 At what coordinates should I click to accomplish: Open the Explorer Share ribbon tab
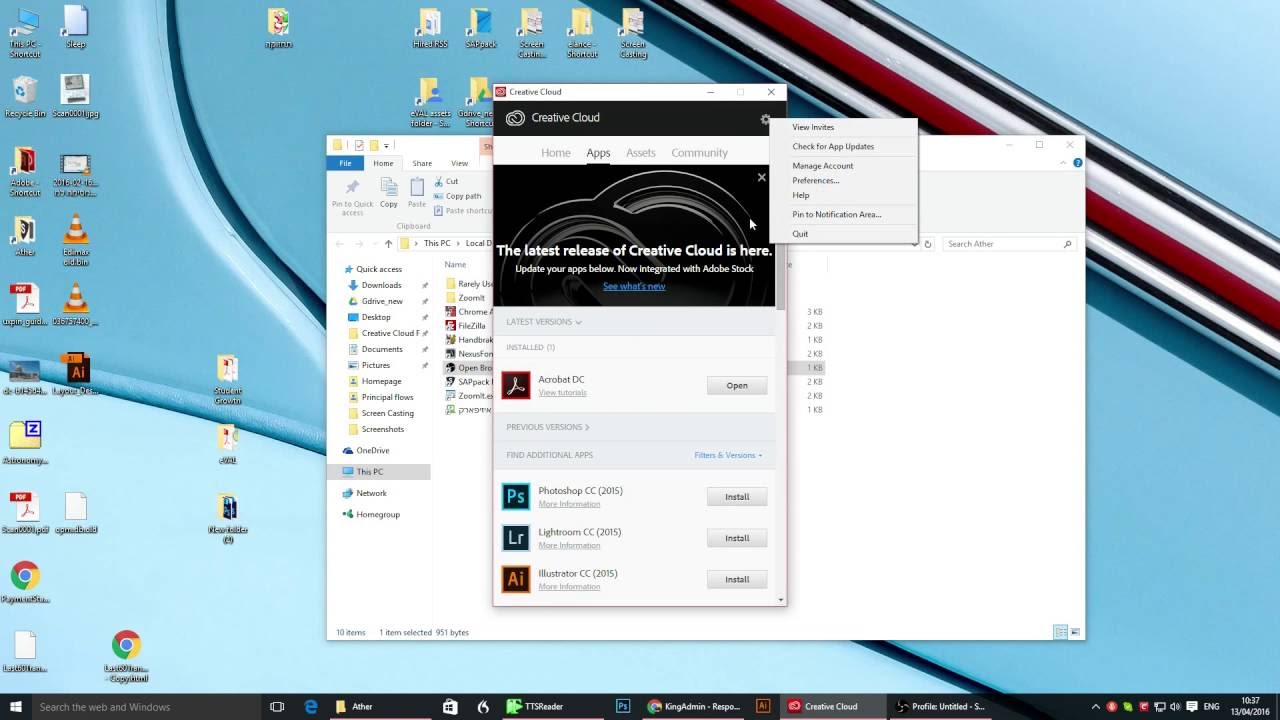(422, 163)
